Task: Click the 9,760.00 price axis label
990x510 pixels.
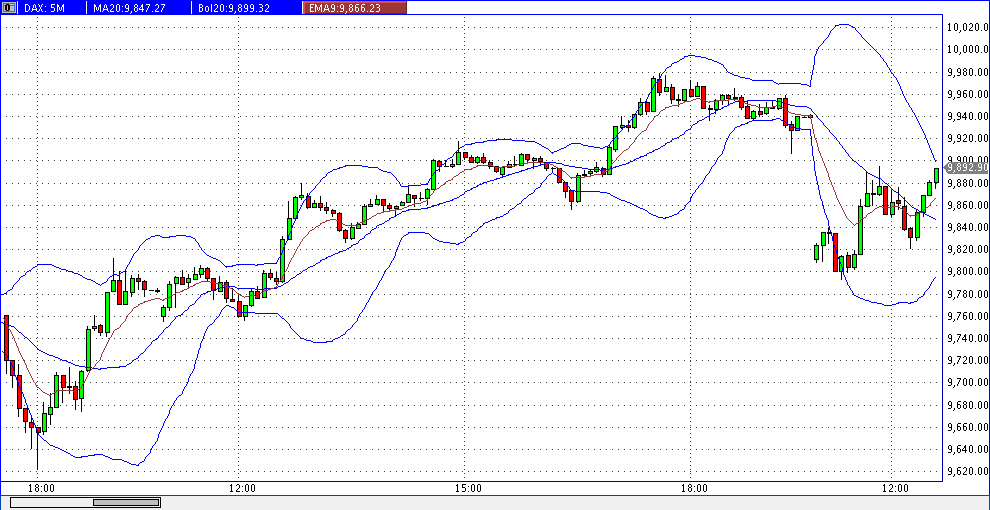Action: 969,316
